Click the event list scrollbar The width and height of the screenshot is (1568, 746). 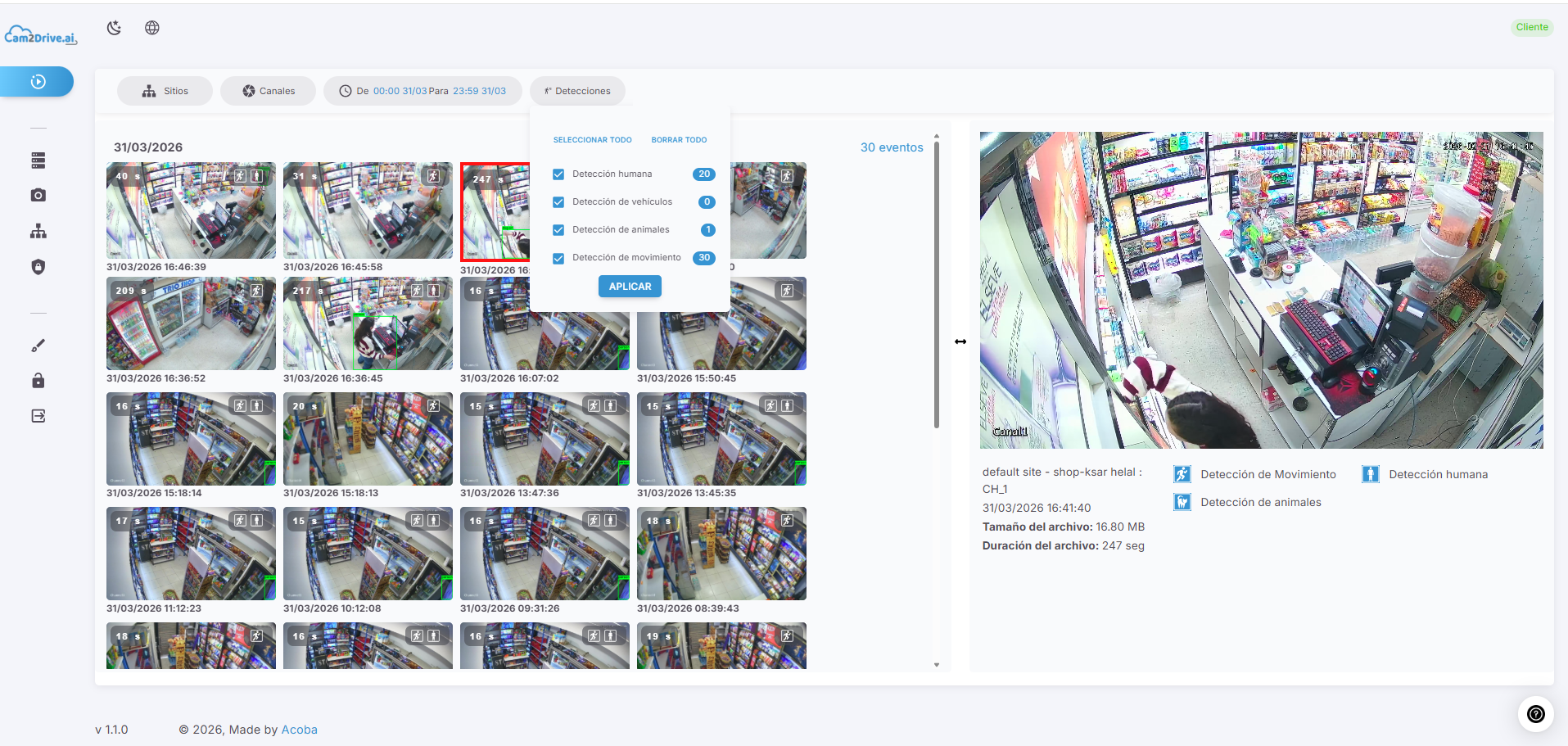[937, 285]
